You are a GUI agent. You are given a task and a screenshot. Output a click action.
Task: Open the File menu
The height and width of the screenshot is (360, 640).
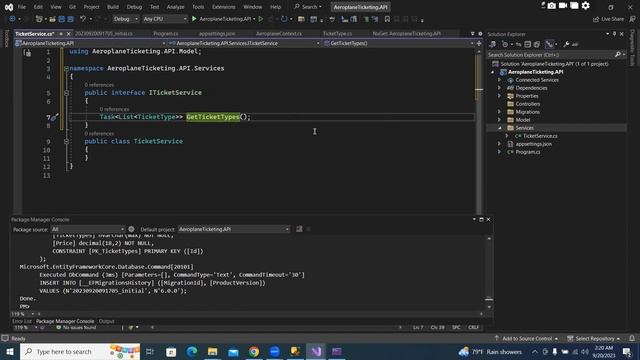[x=22, y=7]
